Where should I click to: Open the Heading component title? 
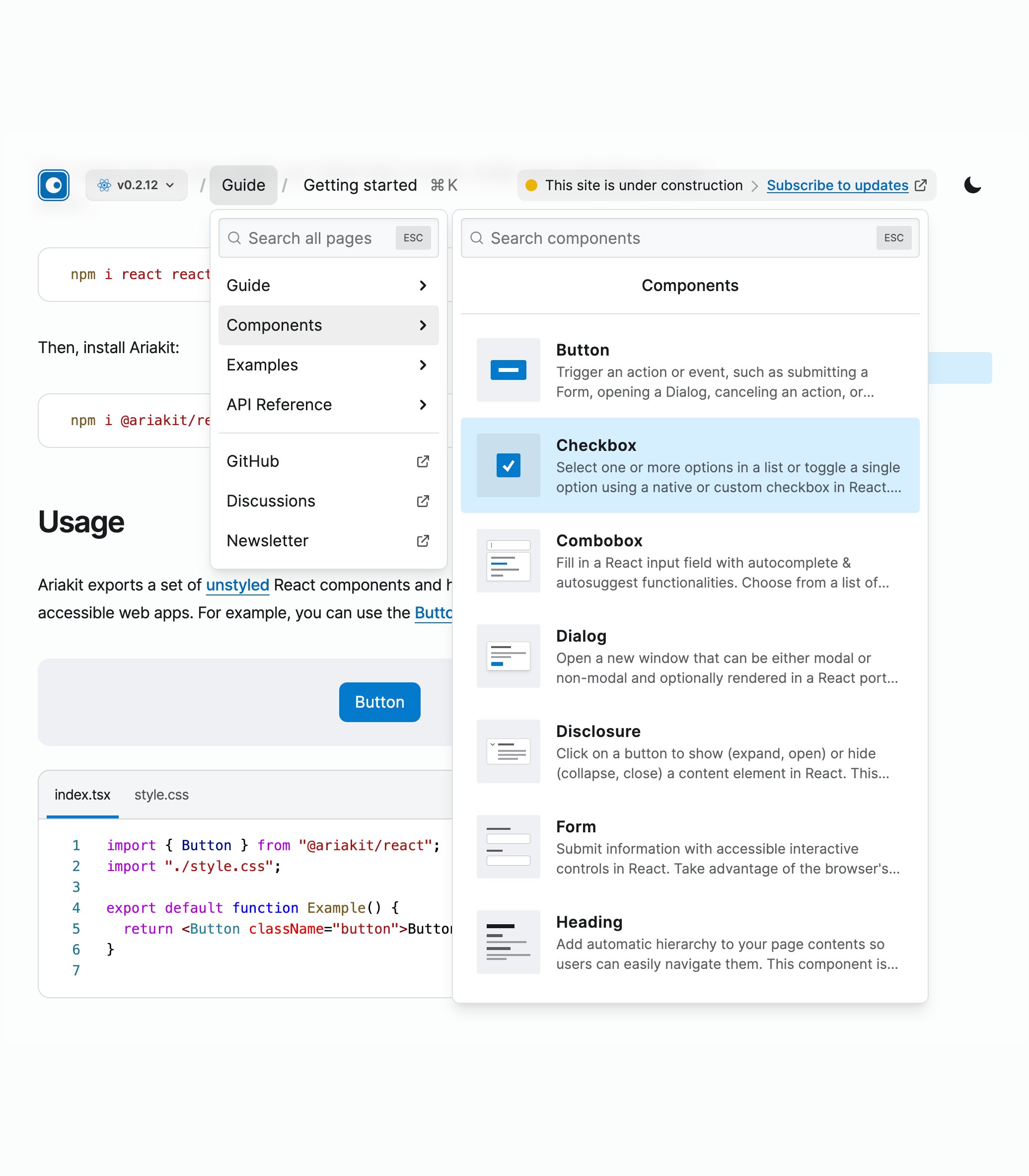click(589, 922)
